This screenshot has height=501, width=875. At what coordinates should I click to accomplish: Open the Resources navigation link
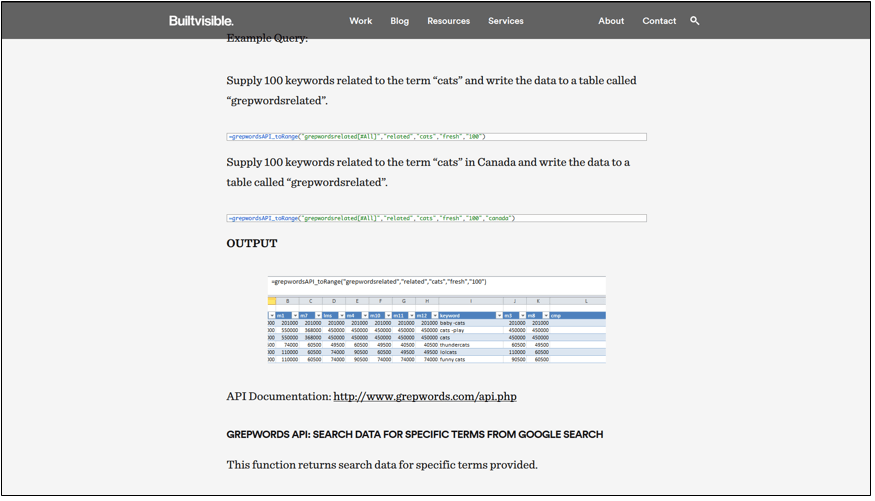[x=449, y=21]
